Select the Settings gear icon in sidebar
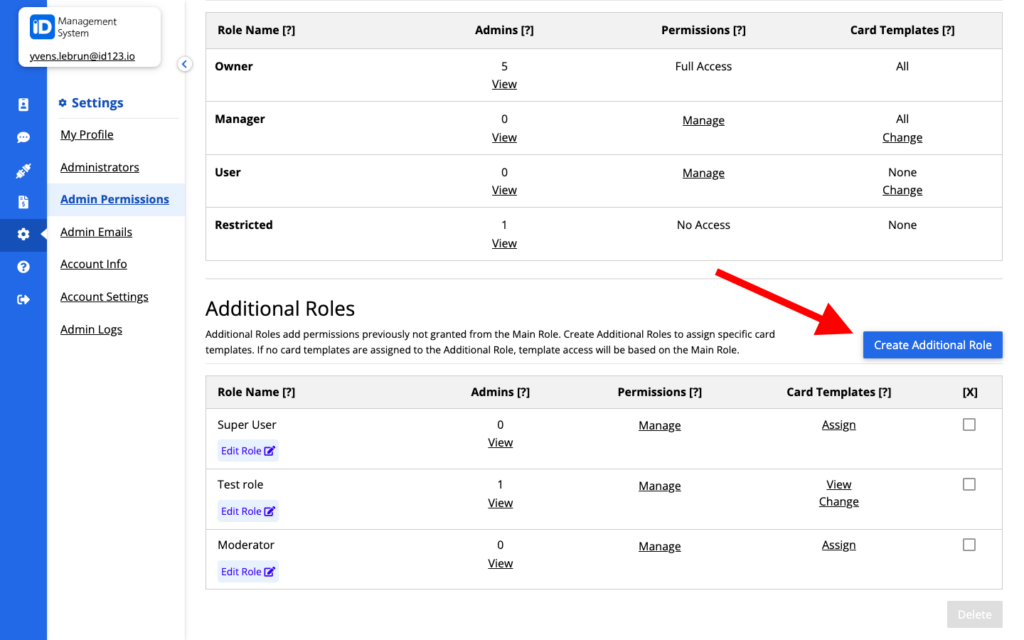 [x=22, y=234]
